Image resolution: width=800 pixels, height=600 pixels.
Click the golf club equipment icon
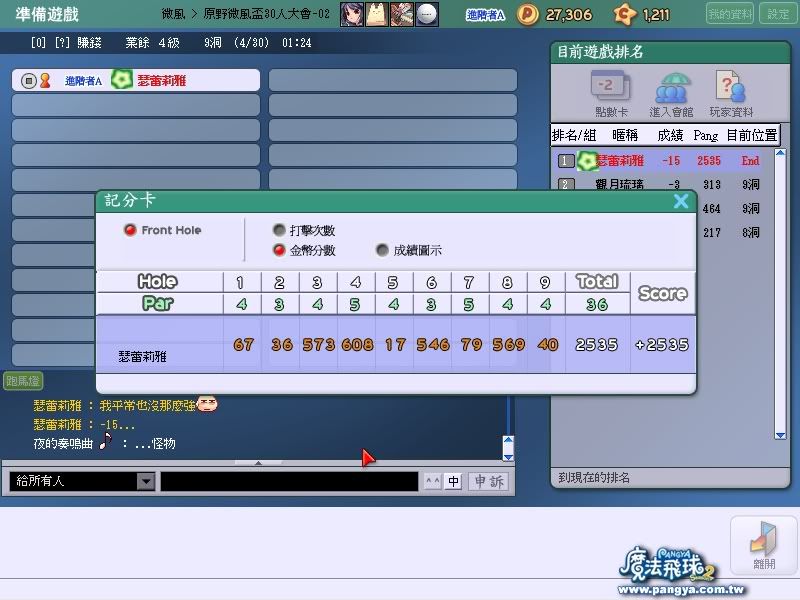tap(402, 14)
